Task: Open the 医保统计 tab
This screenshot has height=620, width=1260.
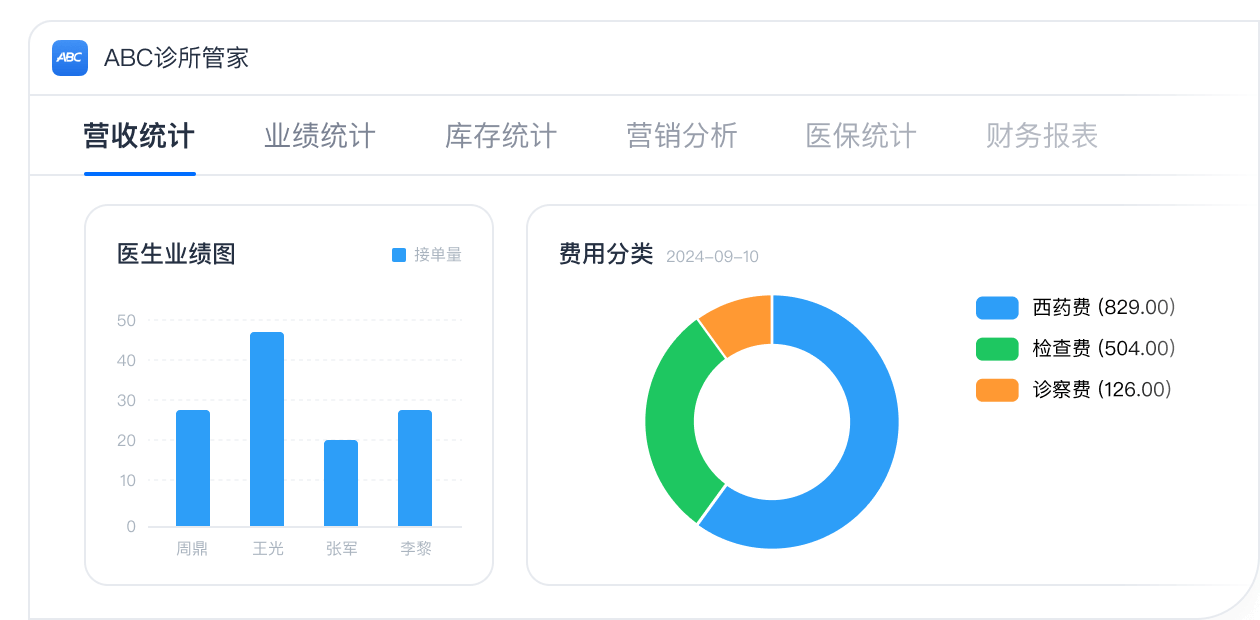Action: [861, 136]
